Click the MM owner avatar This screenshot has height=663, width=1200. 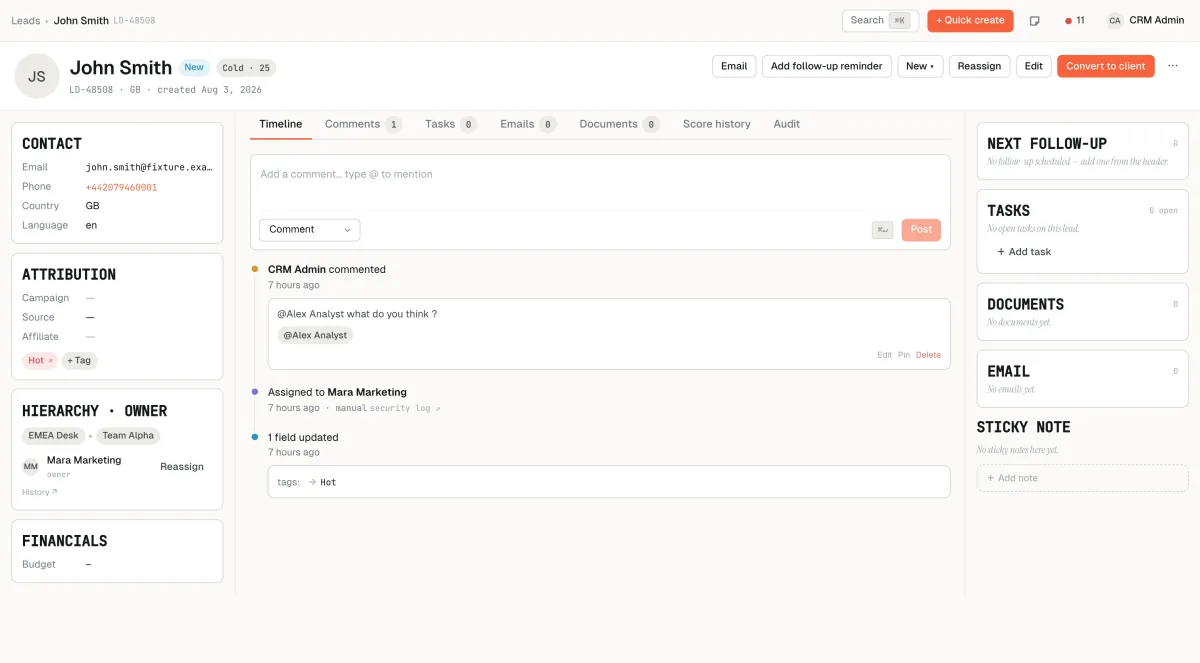click(31, 467)
